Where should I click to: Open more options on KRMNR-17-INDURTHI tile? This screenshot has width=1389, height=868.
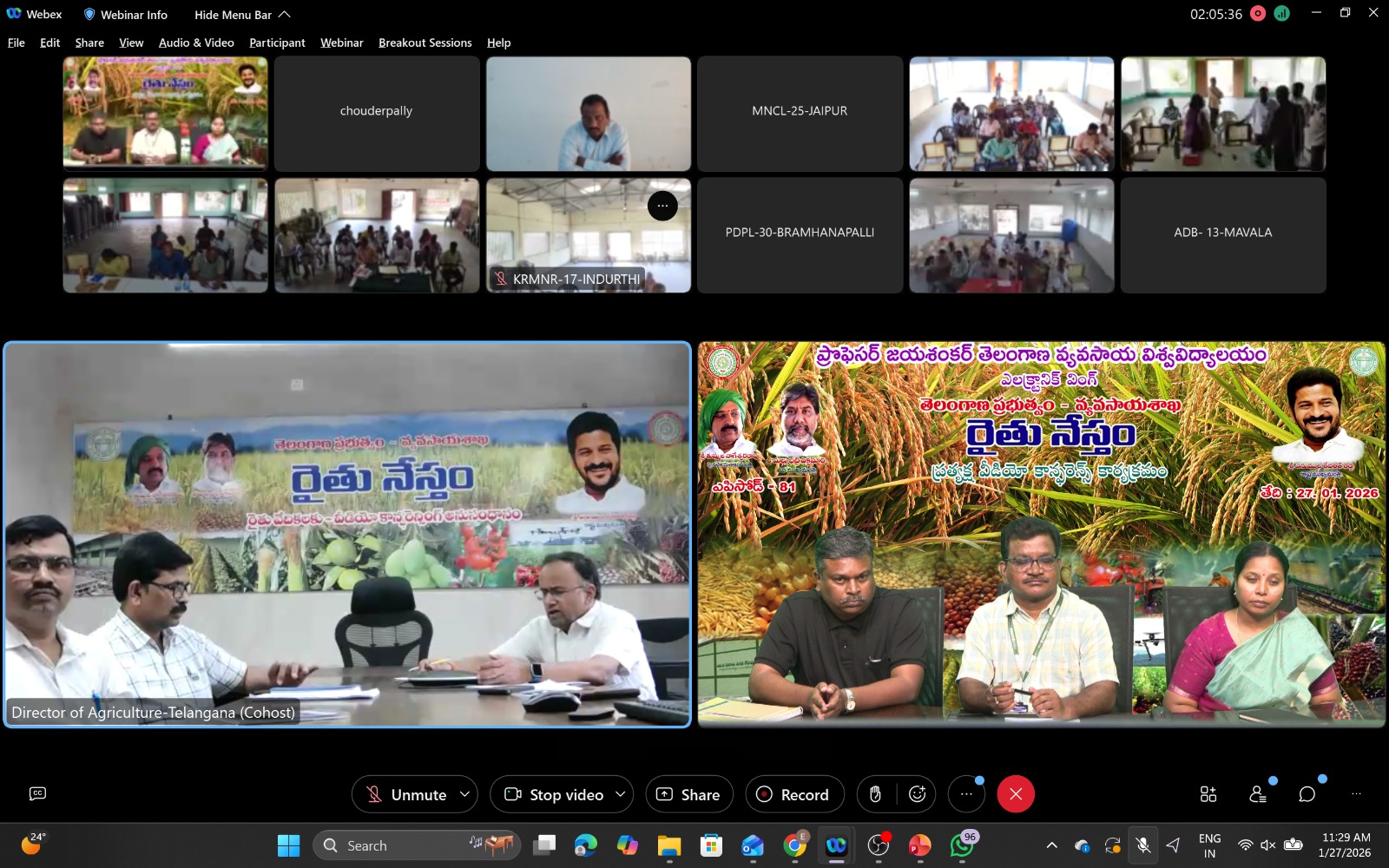point(662,206)
